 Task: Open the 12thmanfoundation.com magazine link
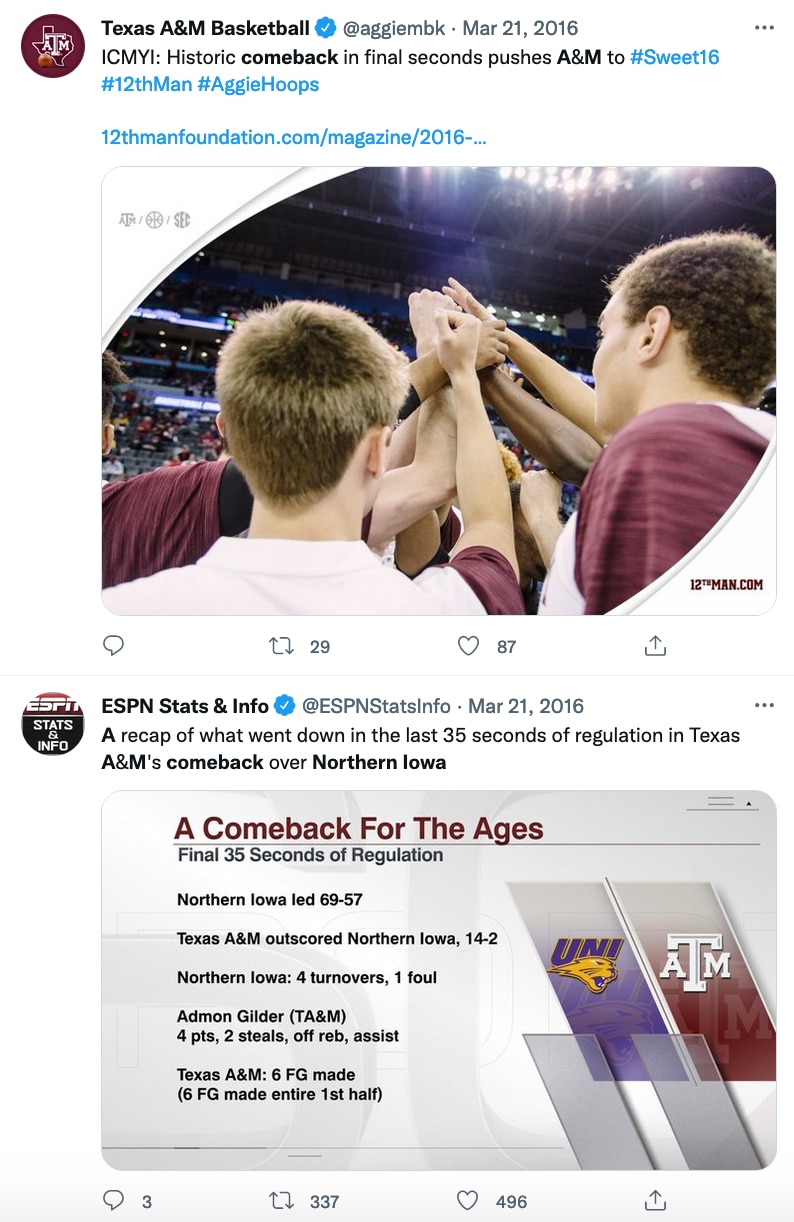click(294, 136)
